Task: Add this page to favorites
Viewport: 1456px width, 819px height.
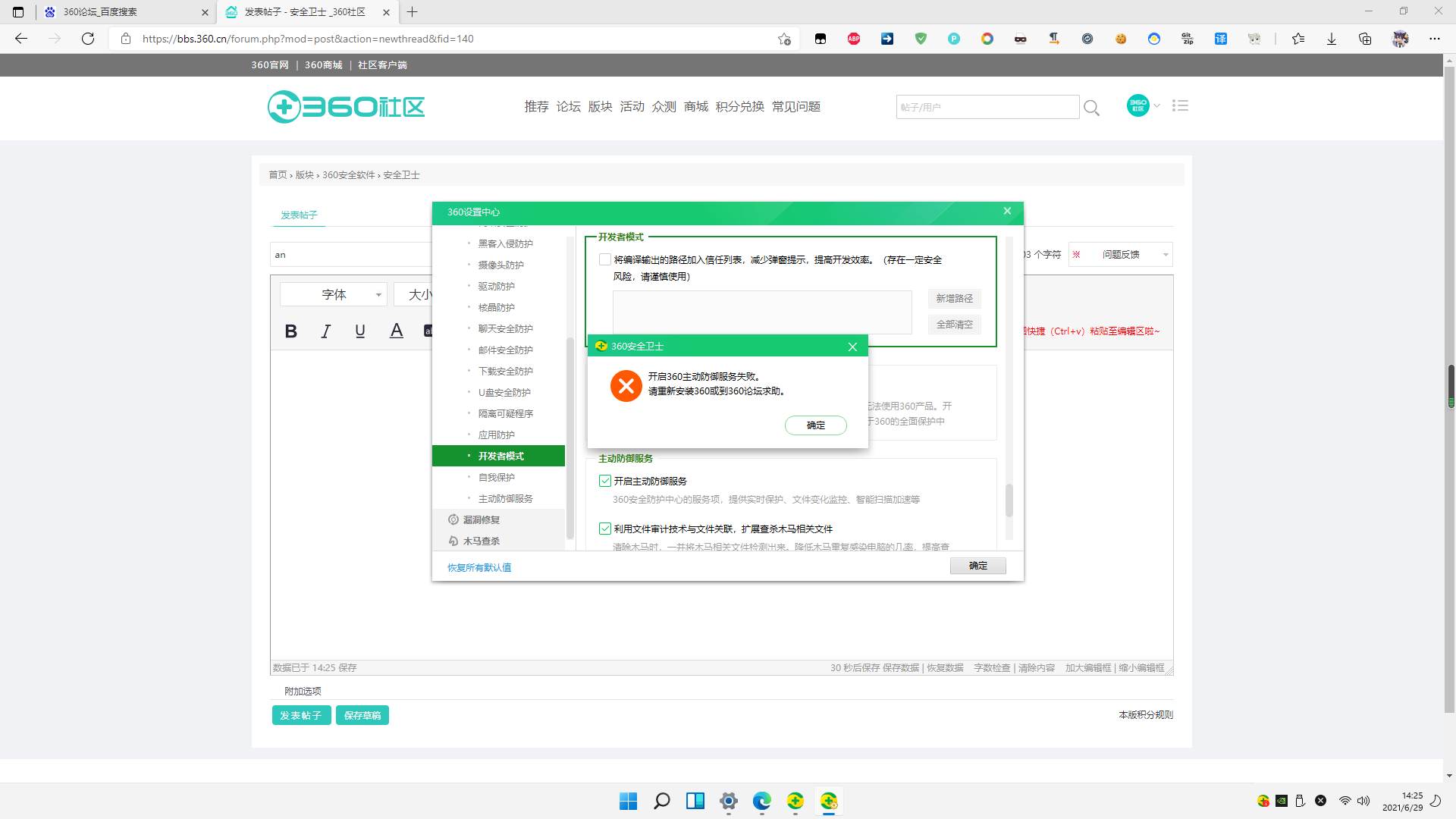Action: pos(784,39)
